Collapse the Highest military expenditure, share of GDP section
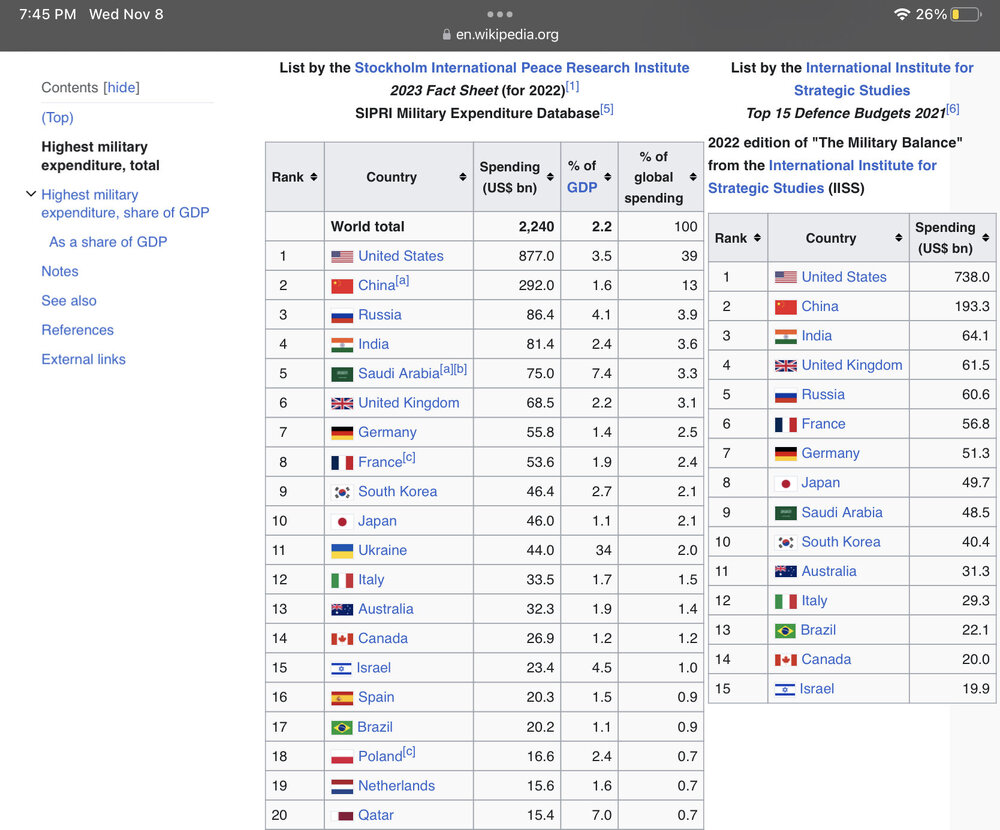Viewport: 1000px width, 830px height. click(30, 194)
